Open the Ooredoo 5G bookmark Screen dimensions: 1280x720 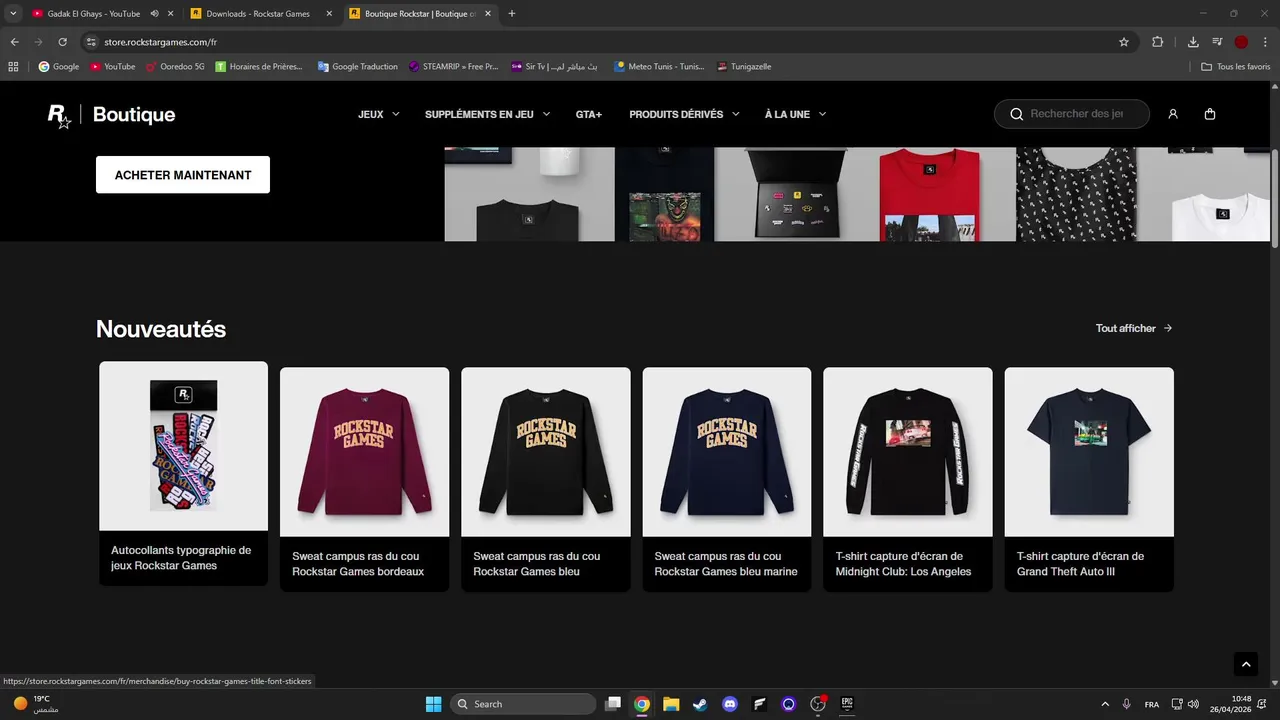click(x=175, y=66)
